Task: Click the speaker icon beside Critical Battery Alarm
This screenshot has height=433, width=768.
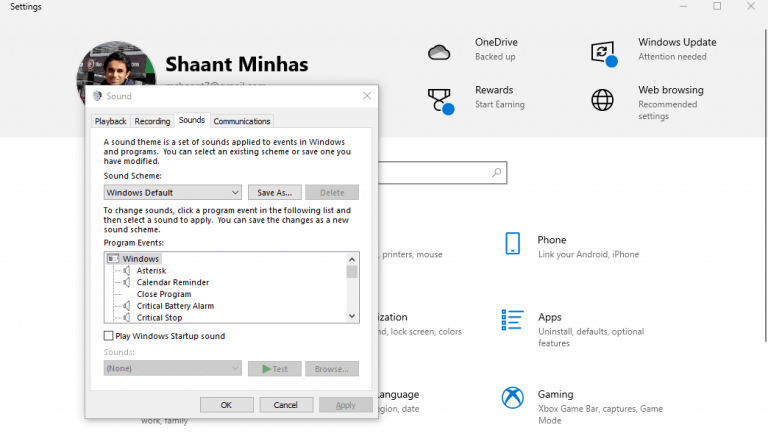Action: [x=127, y=306]
